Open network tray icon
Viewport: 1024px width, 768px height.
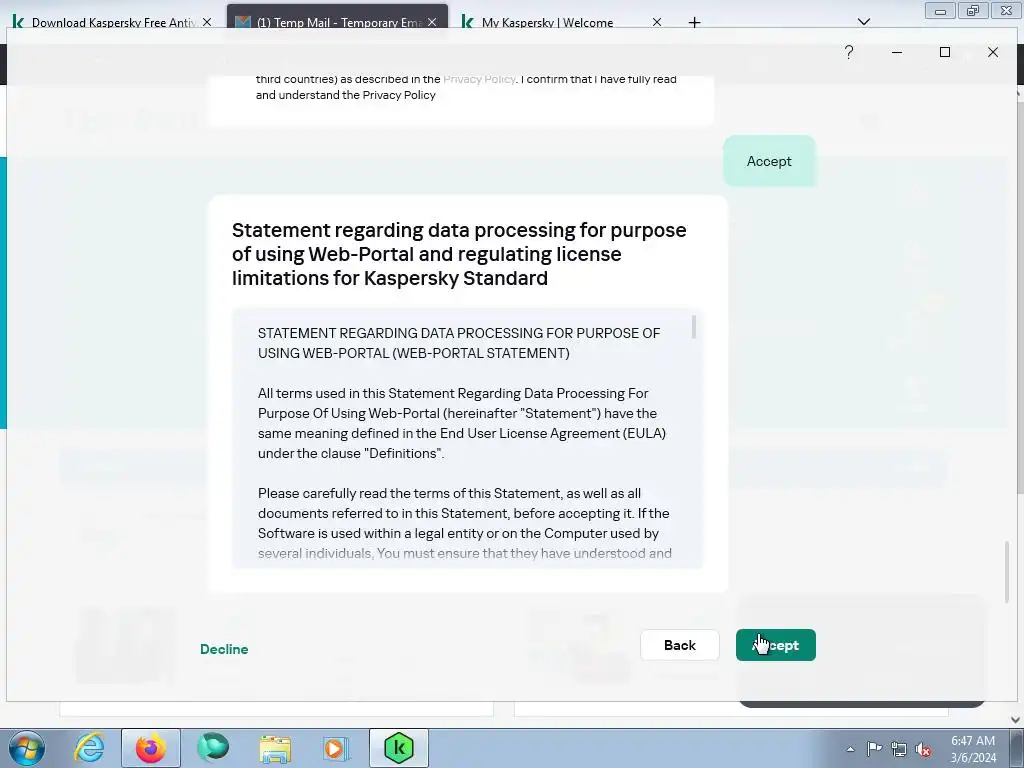tap(899, 749)
